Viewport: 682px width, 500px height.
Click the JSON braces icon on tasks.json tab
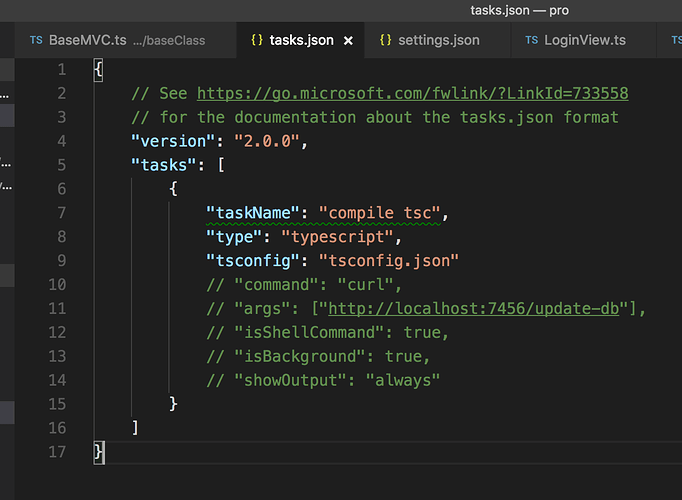257,40
